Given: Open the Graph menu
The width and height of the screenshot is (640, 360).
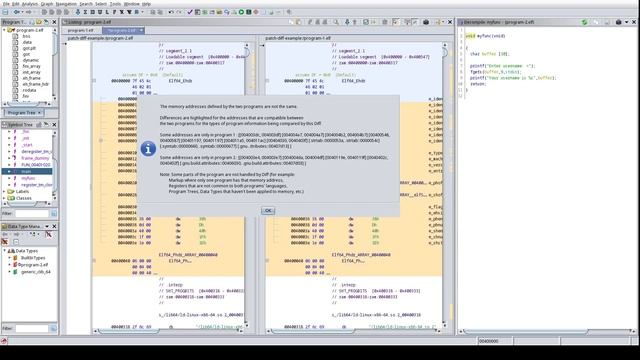Looking at the screenshot, I should tap(47, 4).
